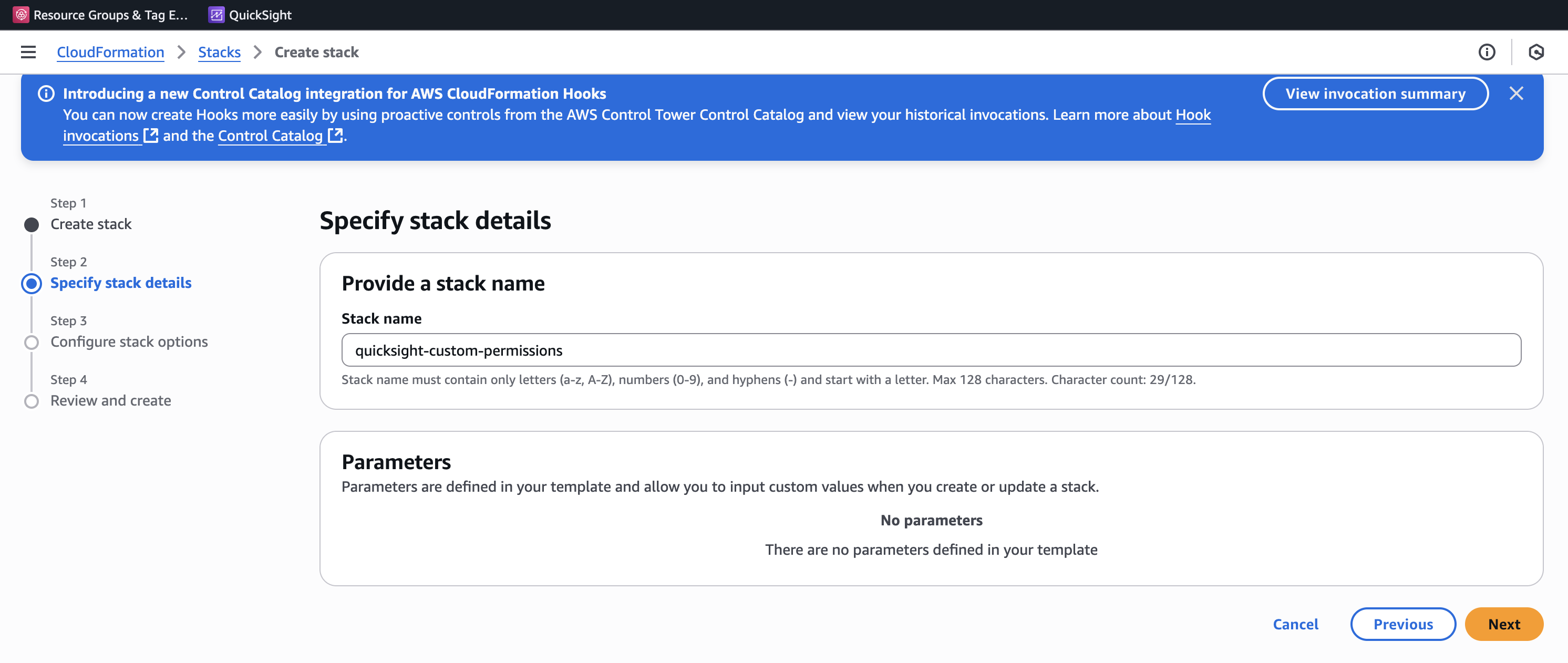Click the info panel icon
This screenshot has height=663, width=1568.
pos(1487,53)
